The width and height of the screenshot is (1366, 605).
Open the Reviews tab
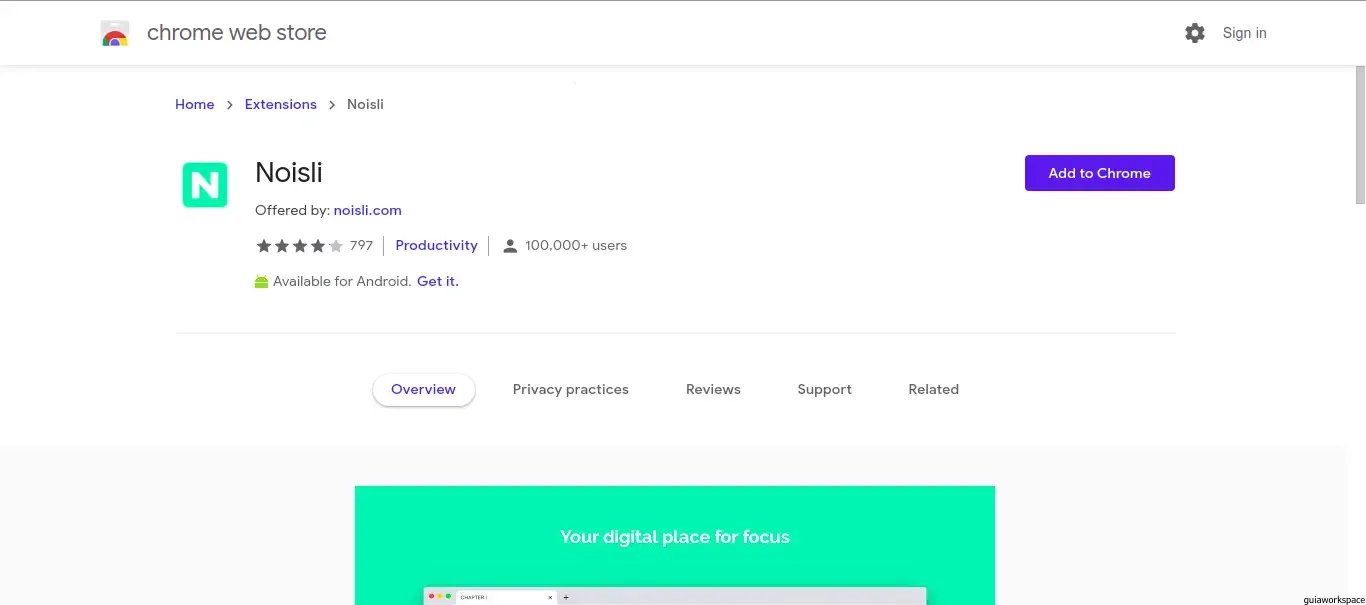coord(713,390)
